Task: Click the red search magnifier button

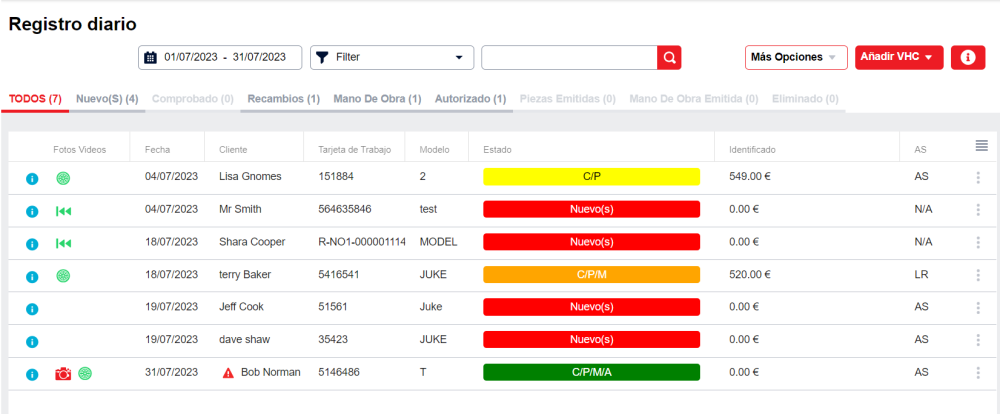Action: pos(669,58)
